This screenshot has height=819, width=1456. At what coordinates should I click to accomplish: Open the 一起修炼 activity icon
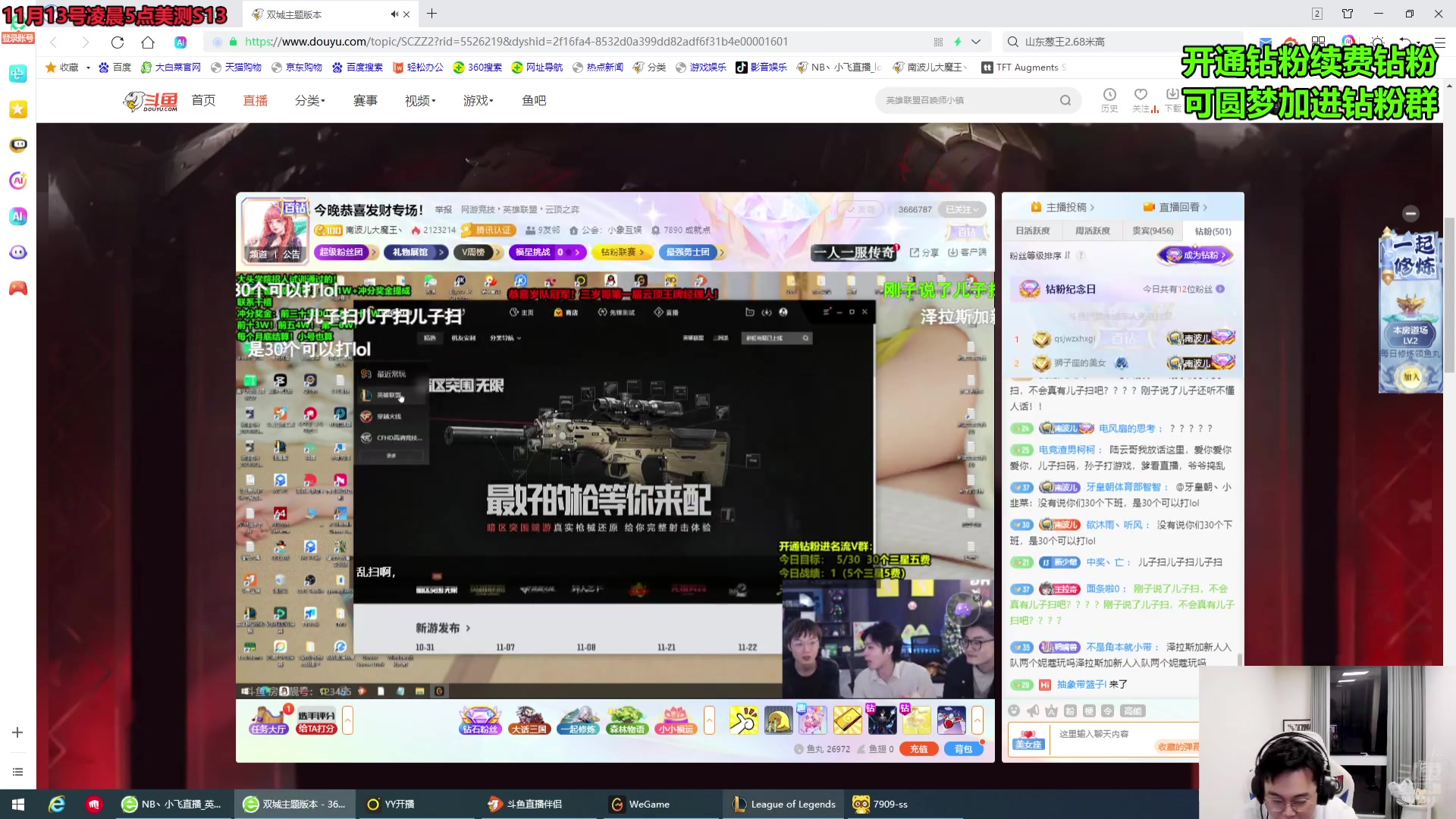click(x=578, y=720)
